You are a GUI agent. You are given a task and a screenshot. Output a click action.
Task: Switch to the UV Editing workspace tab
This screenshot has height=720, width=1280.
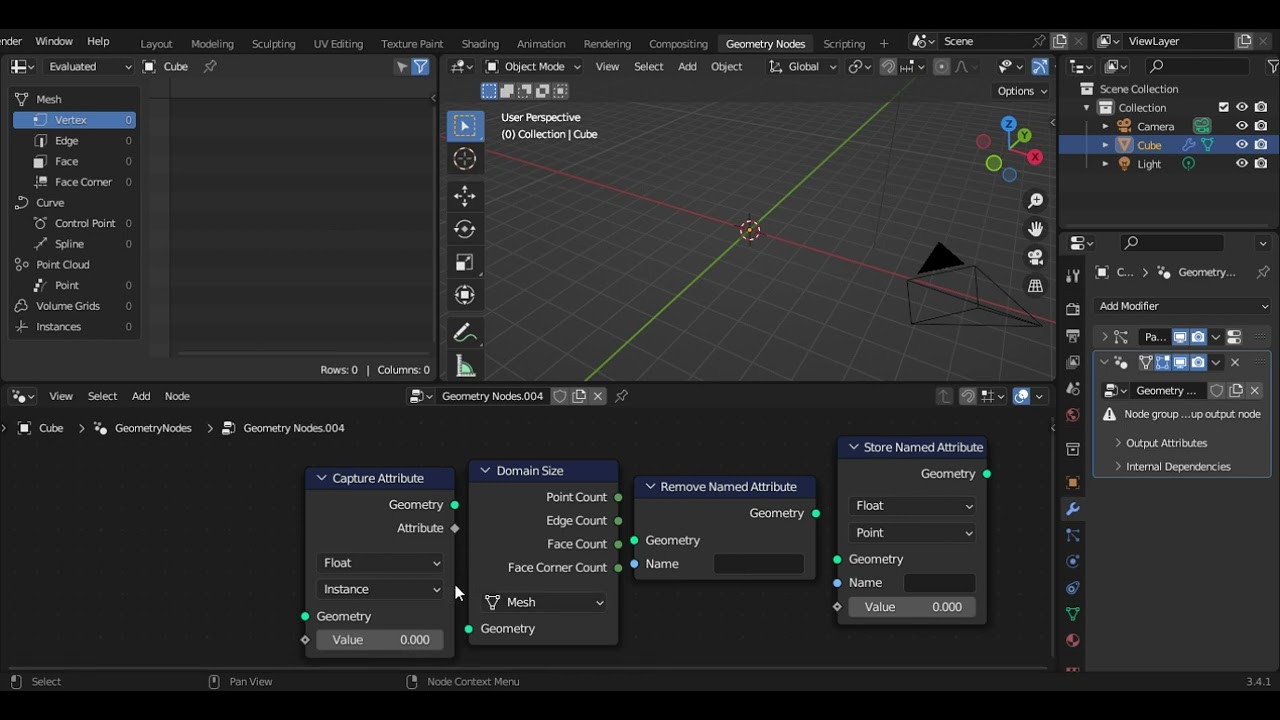pyautogui.click(x=338, y=44)
